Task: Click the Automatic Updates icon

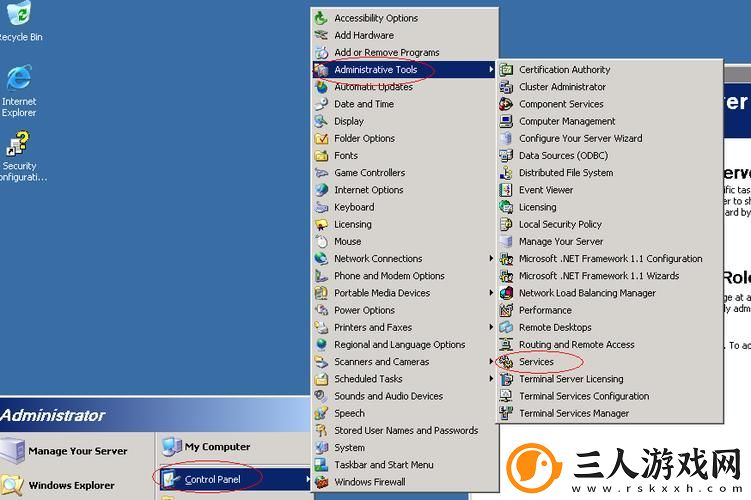Action: point(321,87)
